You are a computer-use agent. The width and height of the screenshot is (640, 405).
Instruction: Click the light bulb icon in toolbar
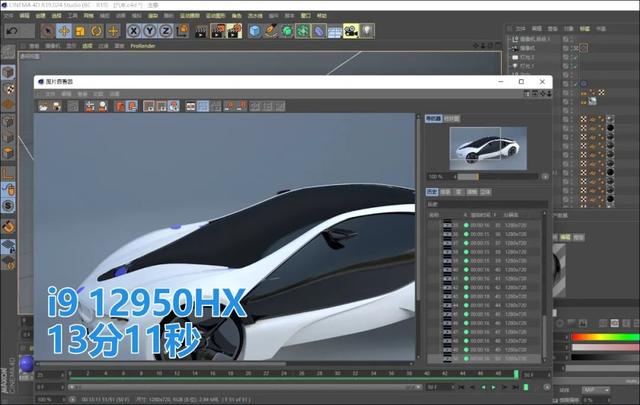point(367,31)
